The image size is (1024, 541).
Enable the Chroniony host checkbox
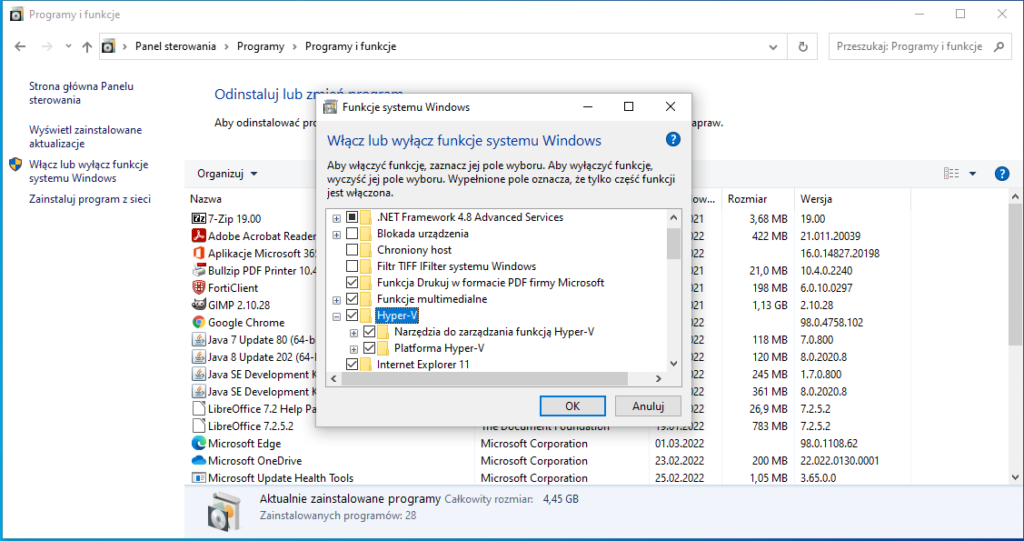[352, 250]
